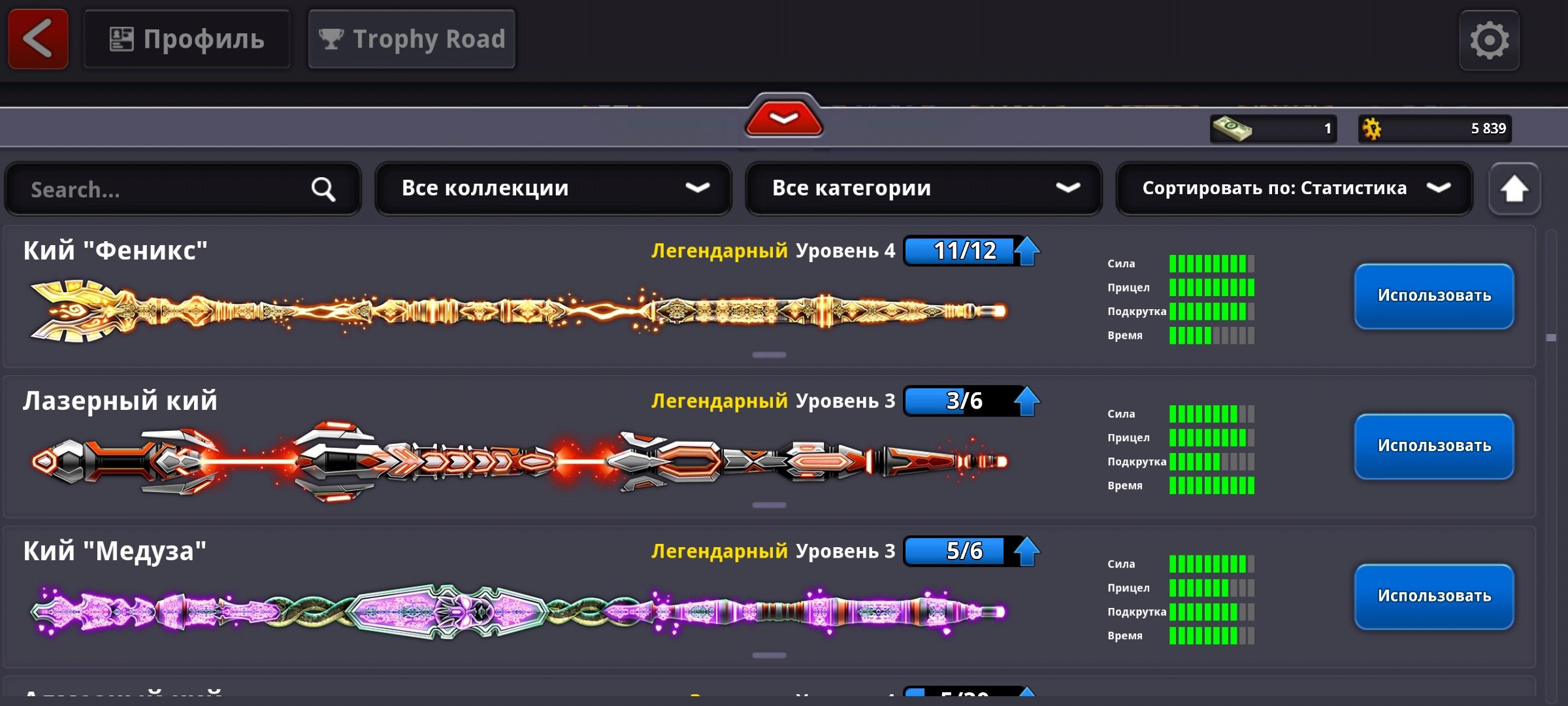Use the Кий Феникс cue
Screen dimensions: 1568x706
tap(1434, 296)
